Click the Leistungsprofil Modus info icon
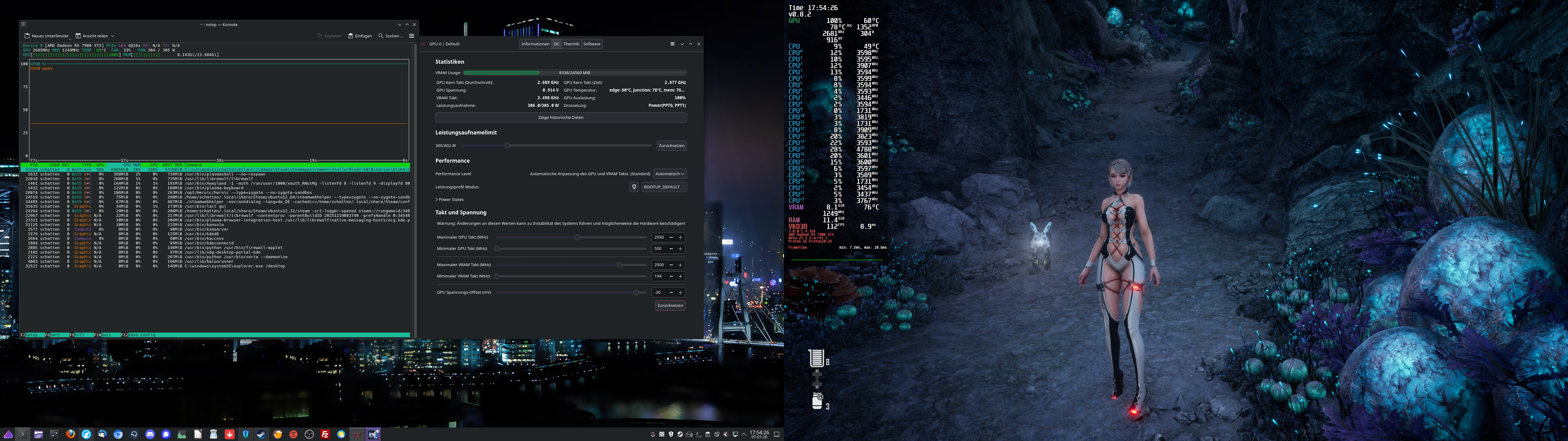Viewport: 1568px width, 441px height. (x=634, y=187)
